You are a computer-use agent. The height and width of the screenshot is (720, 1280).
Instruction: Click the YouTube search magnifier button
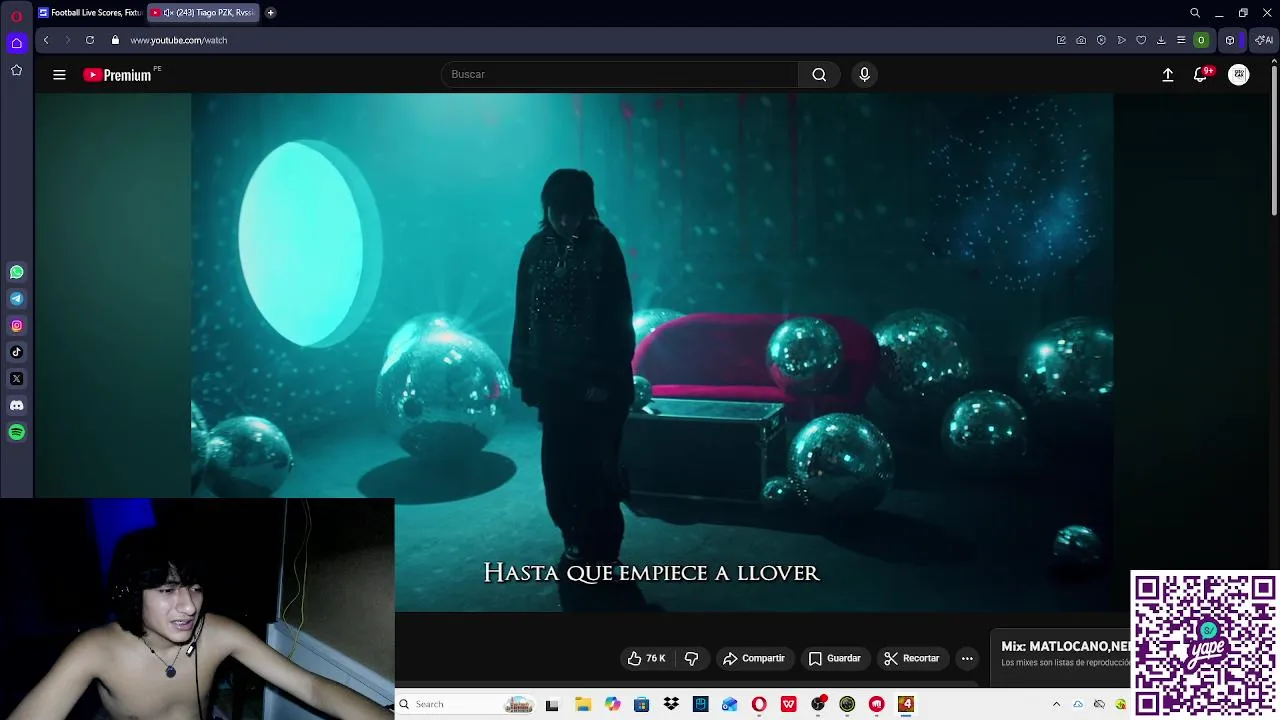coord(819,74)
